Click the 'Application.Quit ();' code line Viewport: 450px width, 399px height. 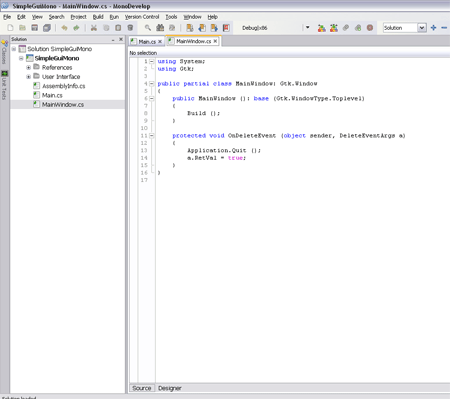[x=224, y=150]
